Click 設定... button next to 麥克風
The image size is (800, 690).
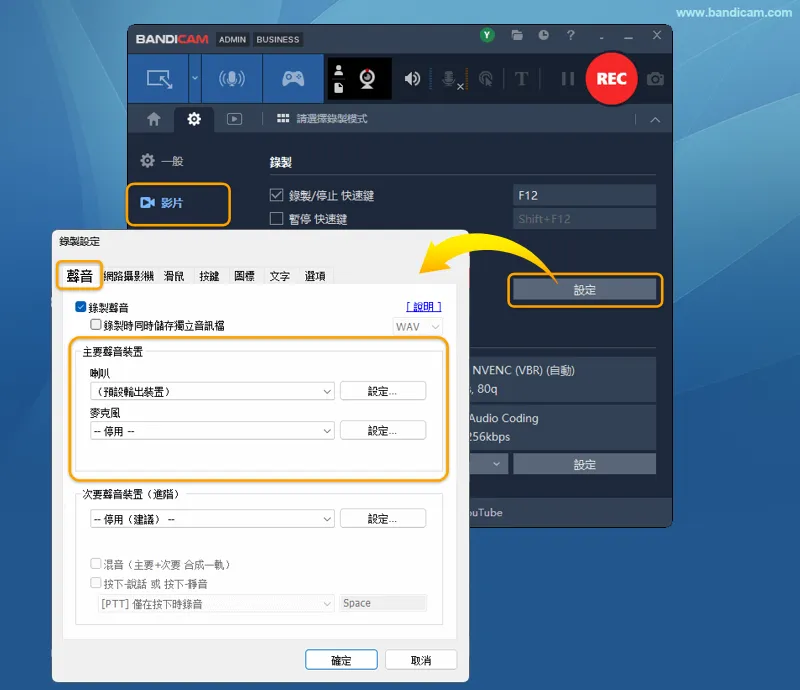(x=383, y=430)
